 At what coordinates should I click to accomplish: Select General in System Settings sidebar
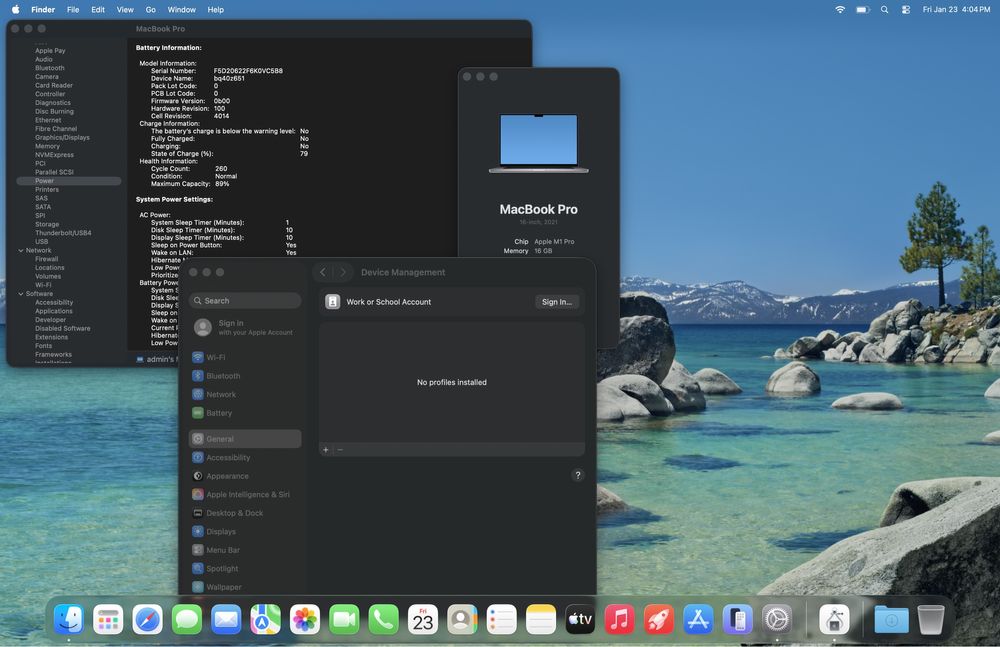tap(246, 439)
